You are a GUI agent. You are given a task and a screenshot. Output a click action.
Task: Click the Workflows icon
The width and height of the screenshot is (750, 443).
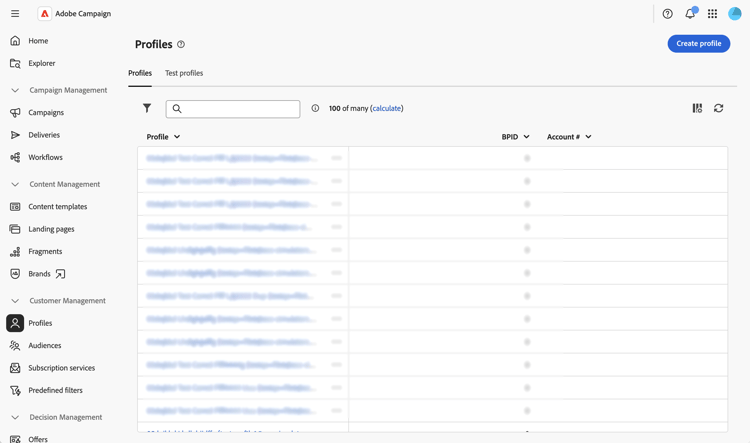15,157
